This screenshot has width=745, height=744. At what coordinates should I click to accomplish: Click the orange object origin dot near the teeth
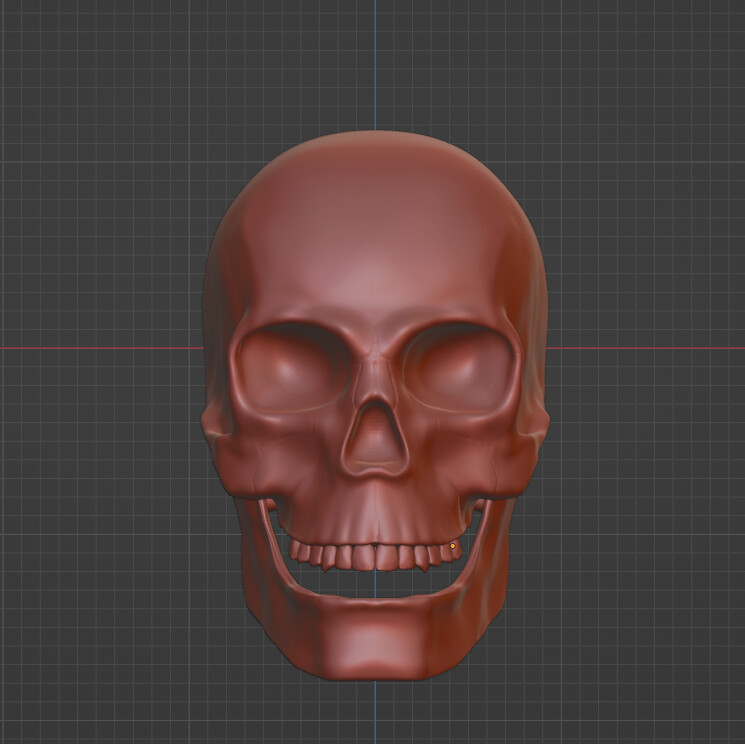[453, 546]
